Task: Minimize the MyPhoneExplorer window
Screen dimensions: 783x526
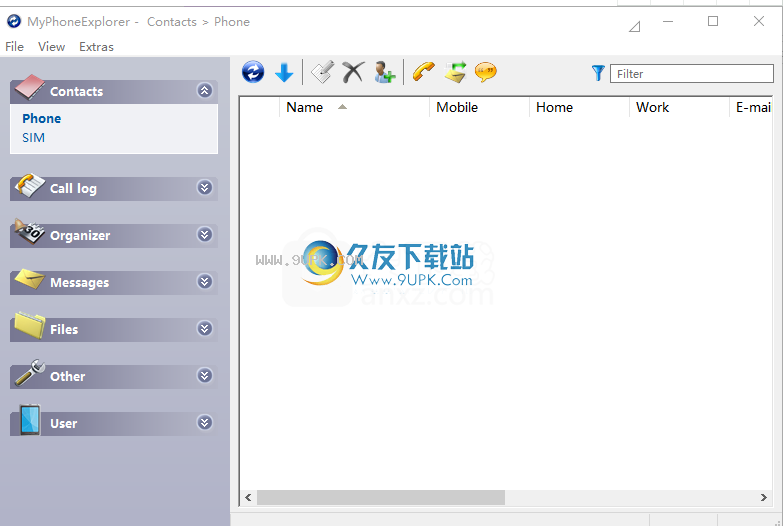Action: click(668, 21)
